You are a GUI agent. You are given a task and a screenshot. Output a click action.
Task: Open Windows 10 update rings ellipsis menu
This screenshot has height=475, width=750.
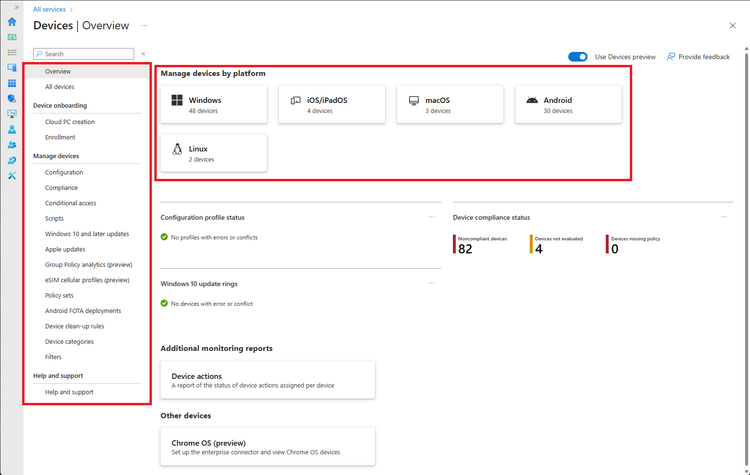pyautogui.click(x=431, y=283)
